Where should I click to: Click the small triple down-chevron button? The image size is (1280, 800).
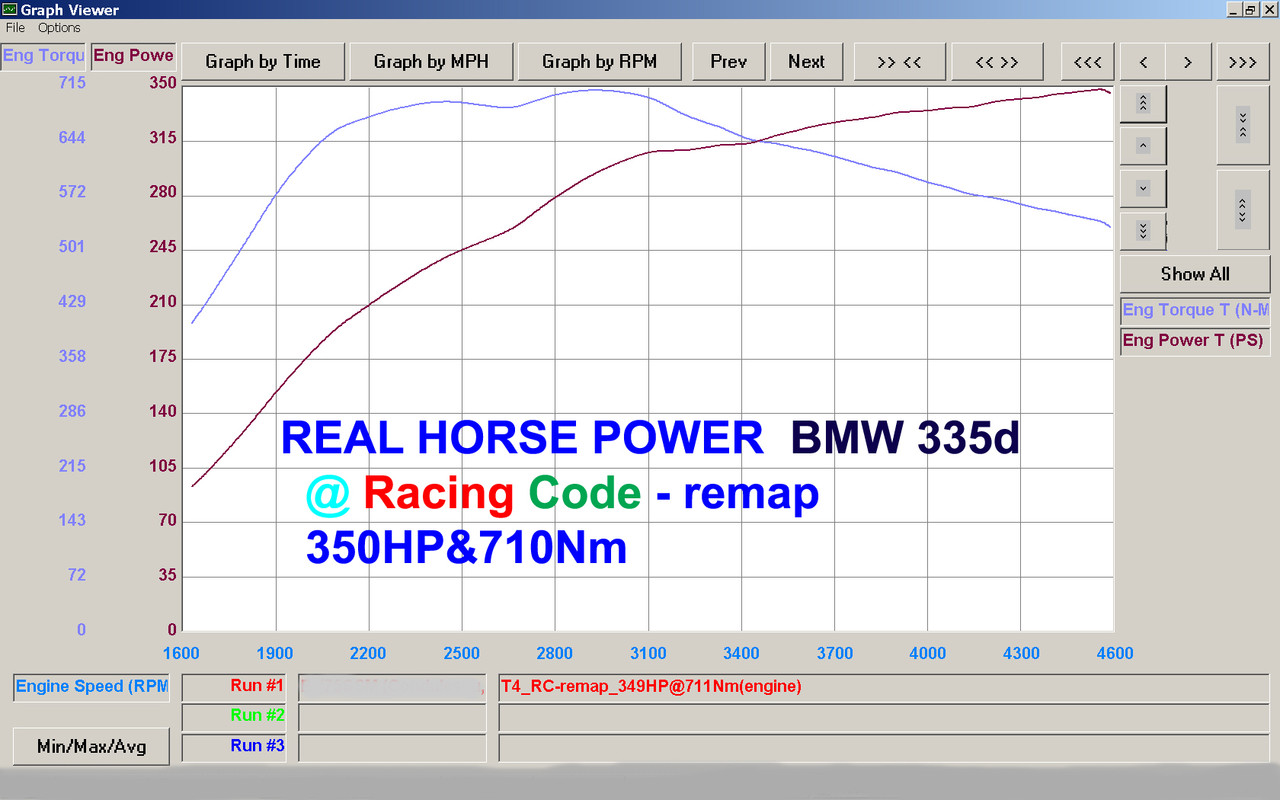click(x=1143, y=231)
